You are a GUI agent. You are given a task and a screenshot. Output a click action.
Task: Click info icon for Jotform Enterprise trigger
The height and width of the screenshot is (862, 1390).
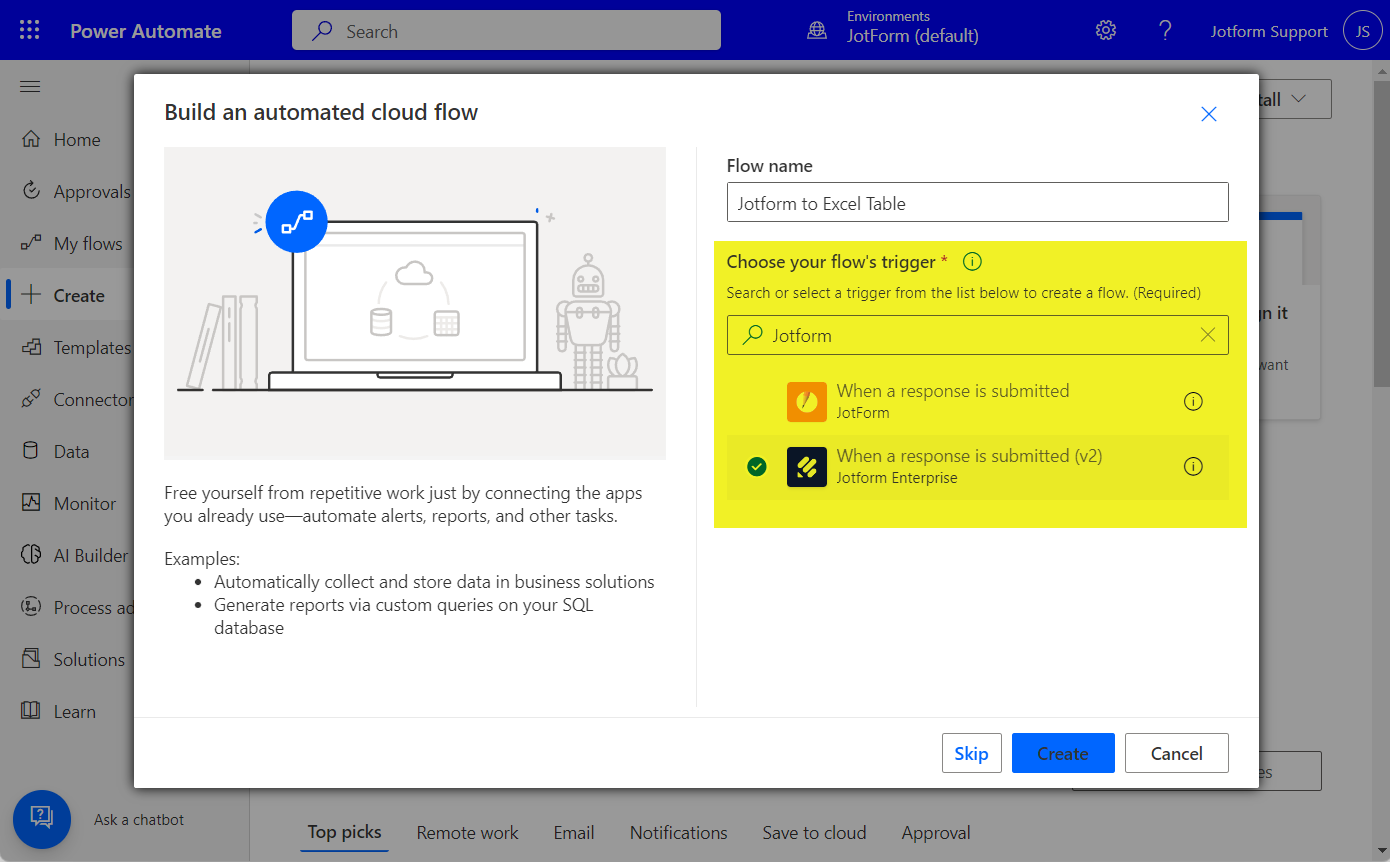tap(1192, 466)
